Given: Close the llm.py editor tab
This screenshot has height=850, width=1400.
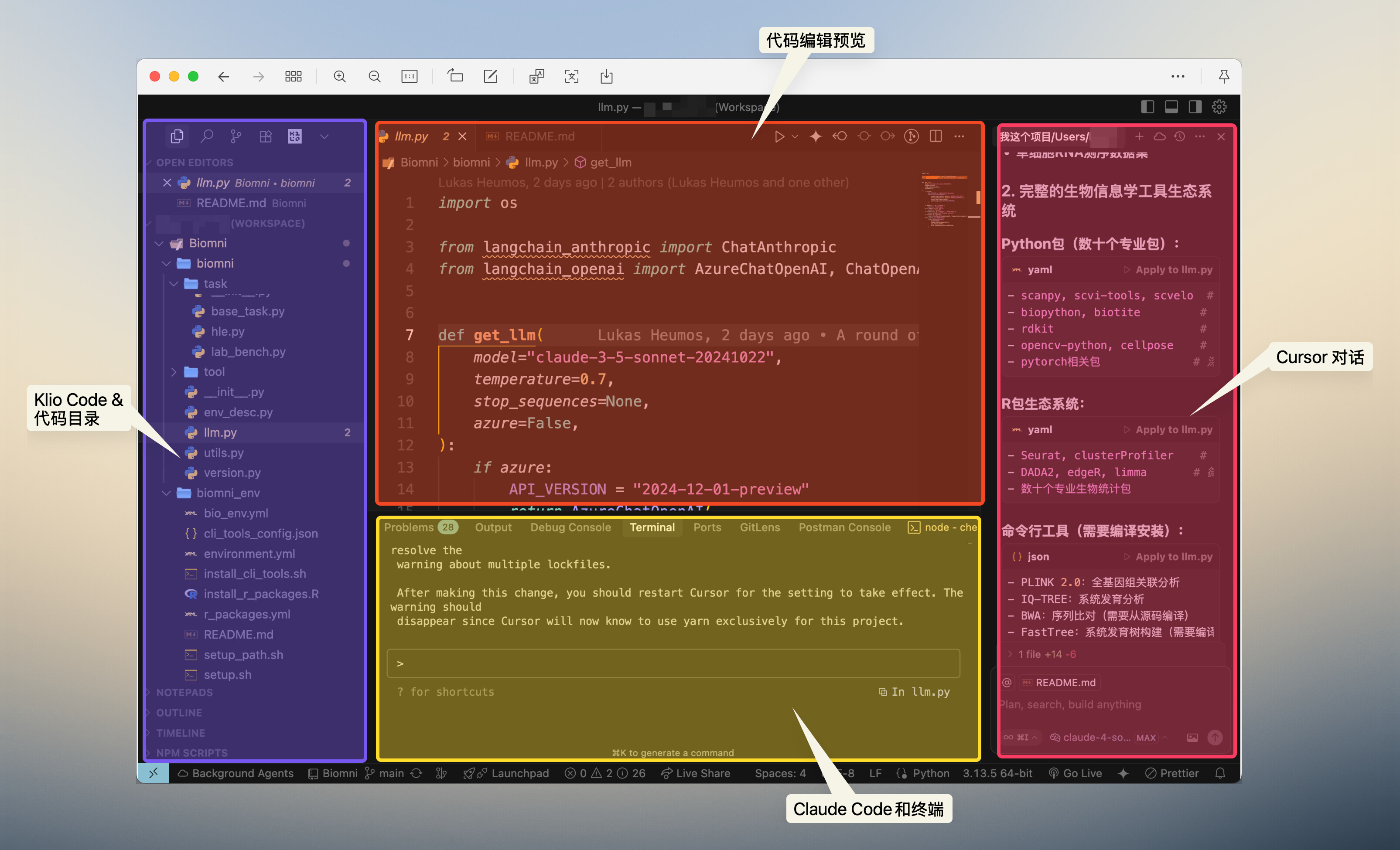Looking at the screenshot, I should click(462, 136).
